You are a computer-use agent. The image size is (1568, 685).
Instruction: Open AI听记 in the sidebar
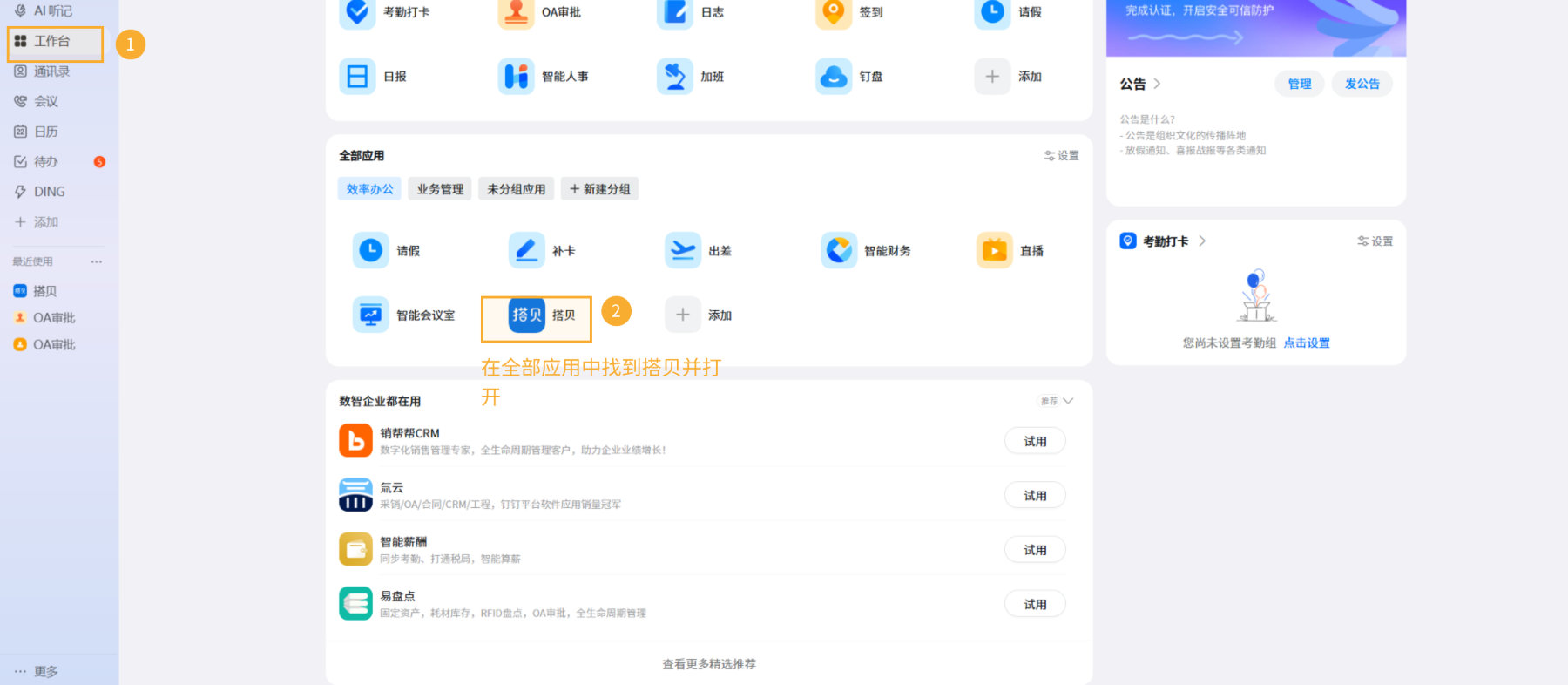pyautogui.click(x=44, y=10)
